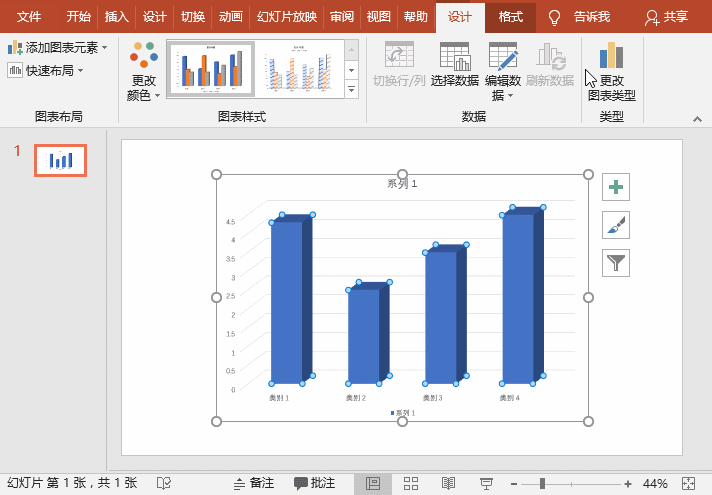The height and width of the screenshot is (495, 712).
Task: Click the top-left chart resize handle
Action: point(217,174)
